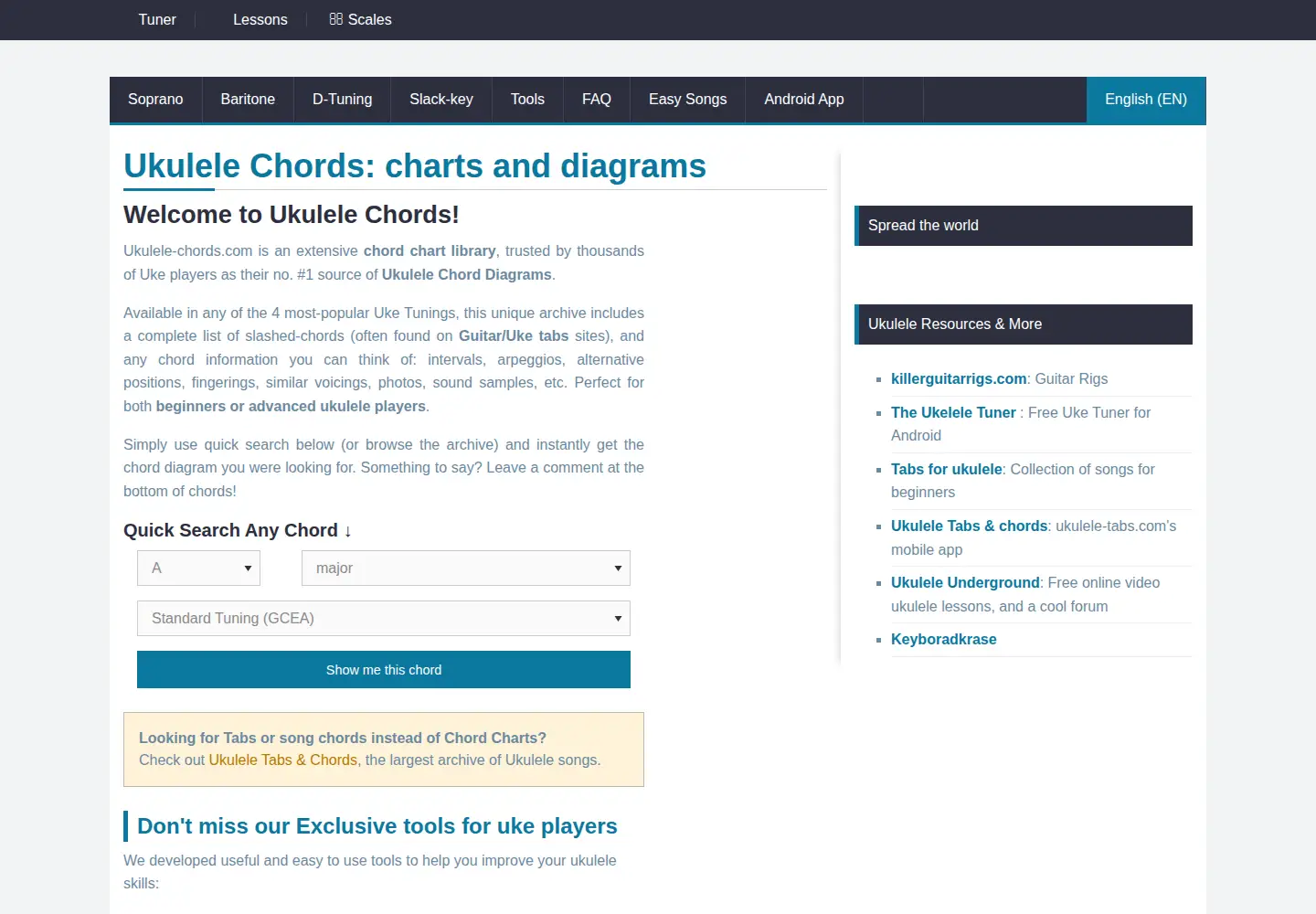Open the Lessons page
1316x914 pixels.
tap(260, 19)
